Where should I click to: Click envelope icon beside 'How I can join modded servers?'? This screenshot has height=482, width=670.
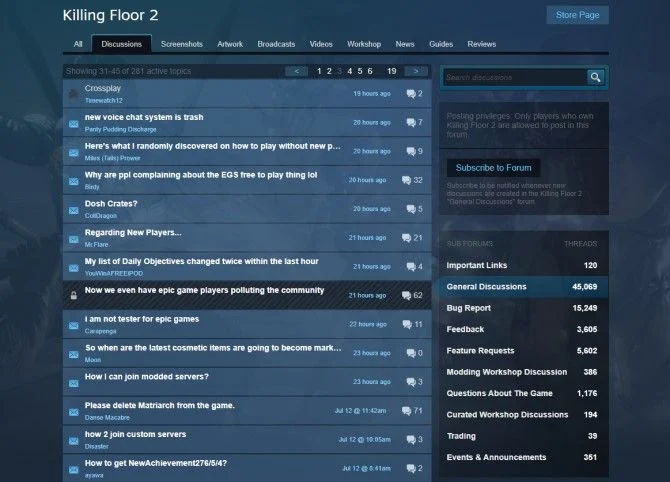(x=73, y=383)
